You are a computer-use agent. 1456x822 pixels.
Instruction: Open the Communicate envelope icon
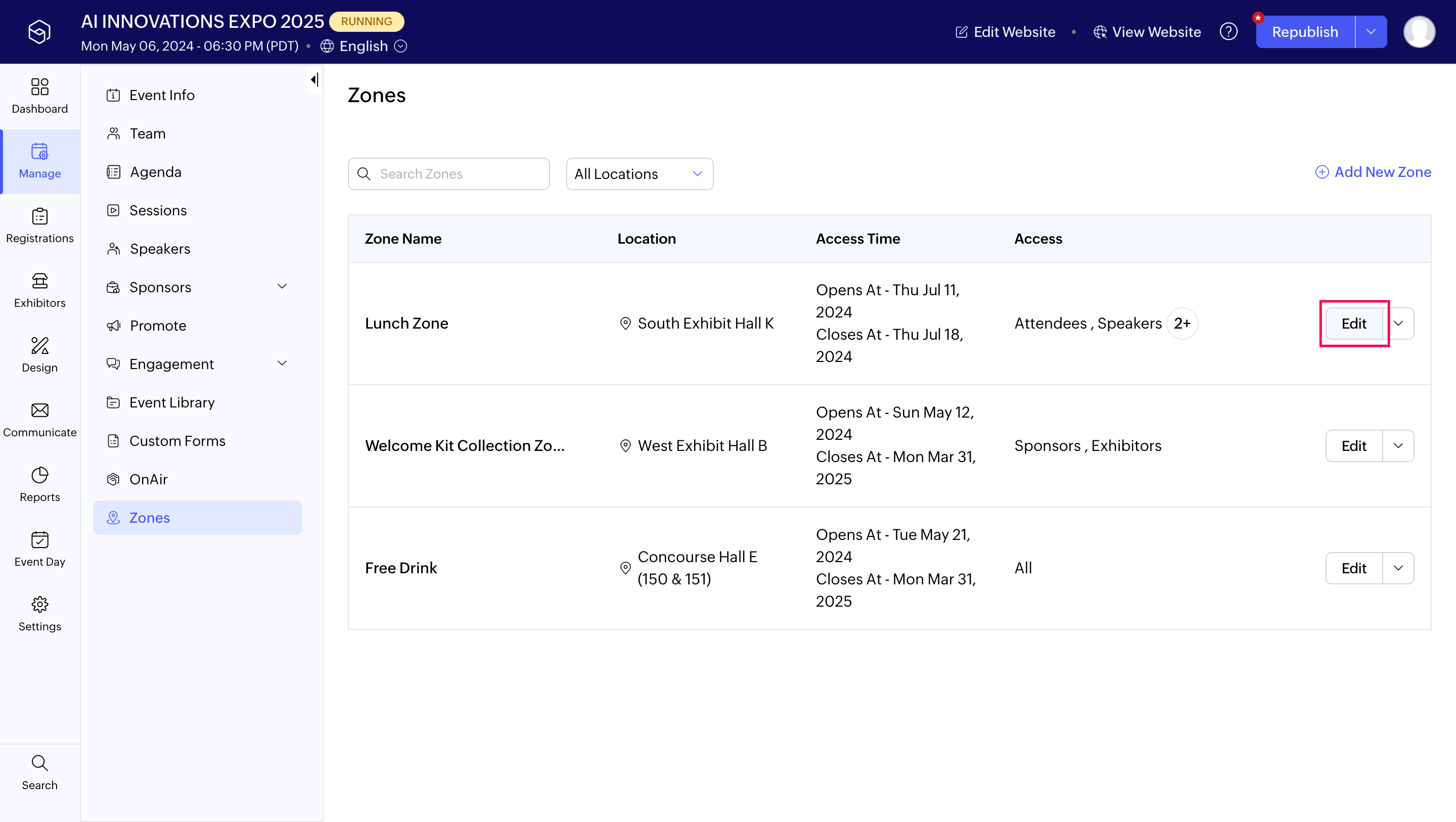[x=39, y=410]
